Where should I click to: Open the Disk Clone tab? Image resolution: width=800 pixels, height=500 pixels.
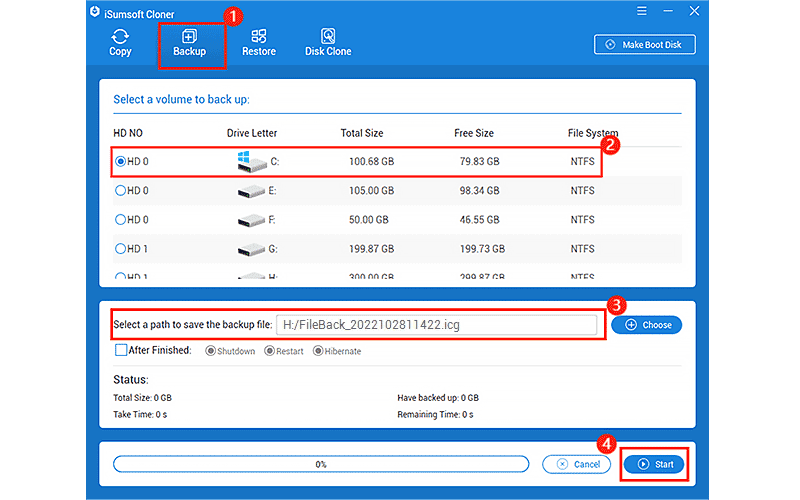point(328,42)
